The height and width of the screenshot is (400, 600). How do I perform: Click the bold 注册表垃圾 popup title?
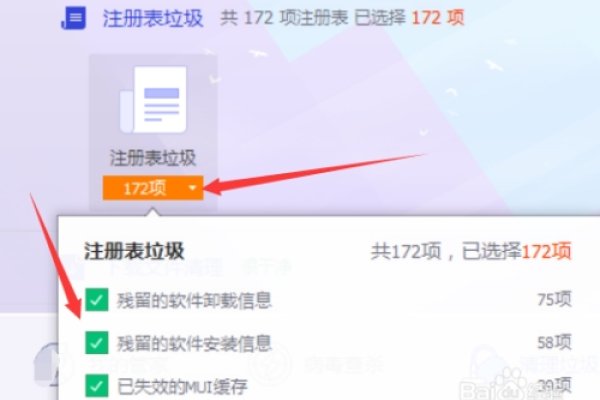134,251
